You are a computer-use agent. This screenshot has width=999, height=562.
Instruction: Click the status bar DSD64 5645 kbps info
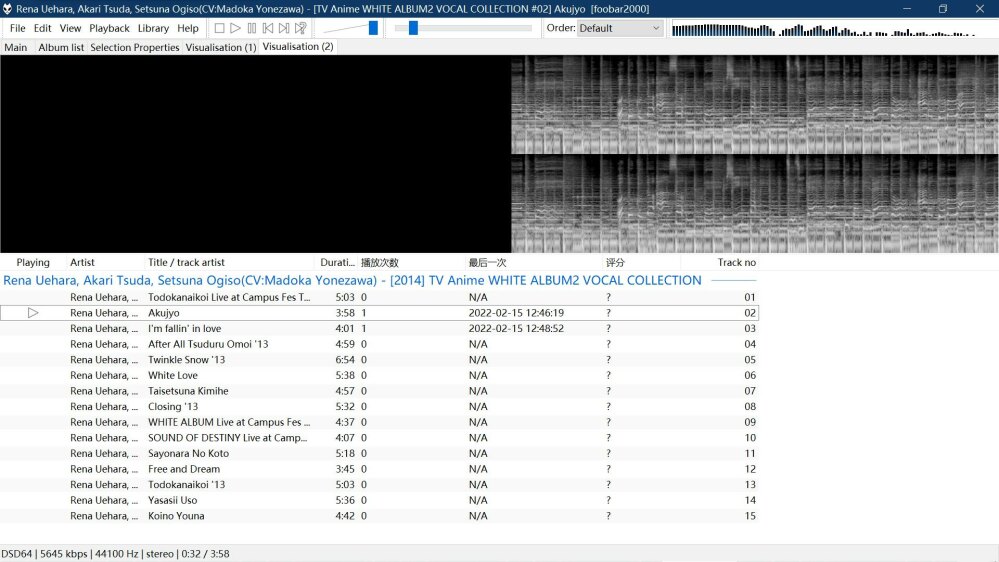(115, 554)
